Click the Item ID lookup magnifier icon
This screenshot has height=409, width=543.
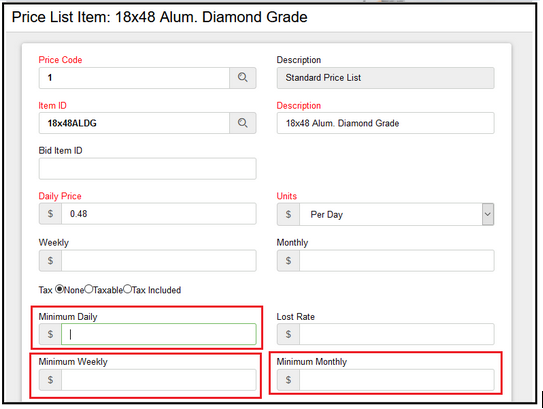tap(242, 123)
